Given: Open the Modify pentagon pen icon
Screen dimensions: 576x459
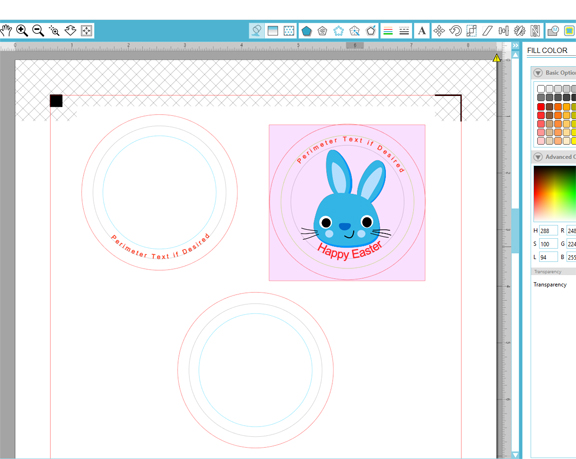Looking at the screenshot, I should coord(371,31).
